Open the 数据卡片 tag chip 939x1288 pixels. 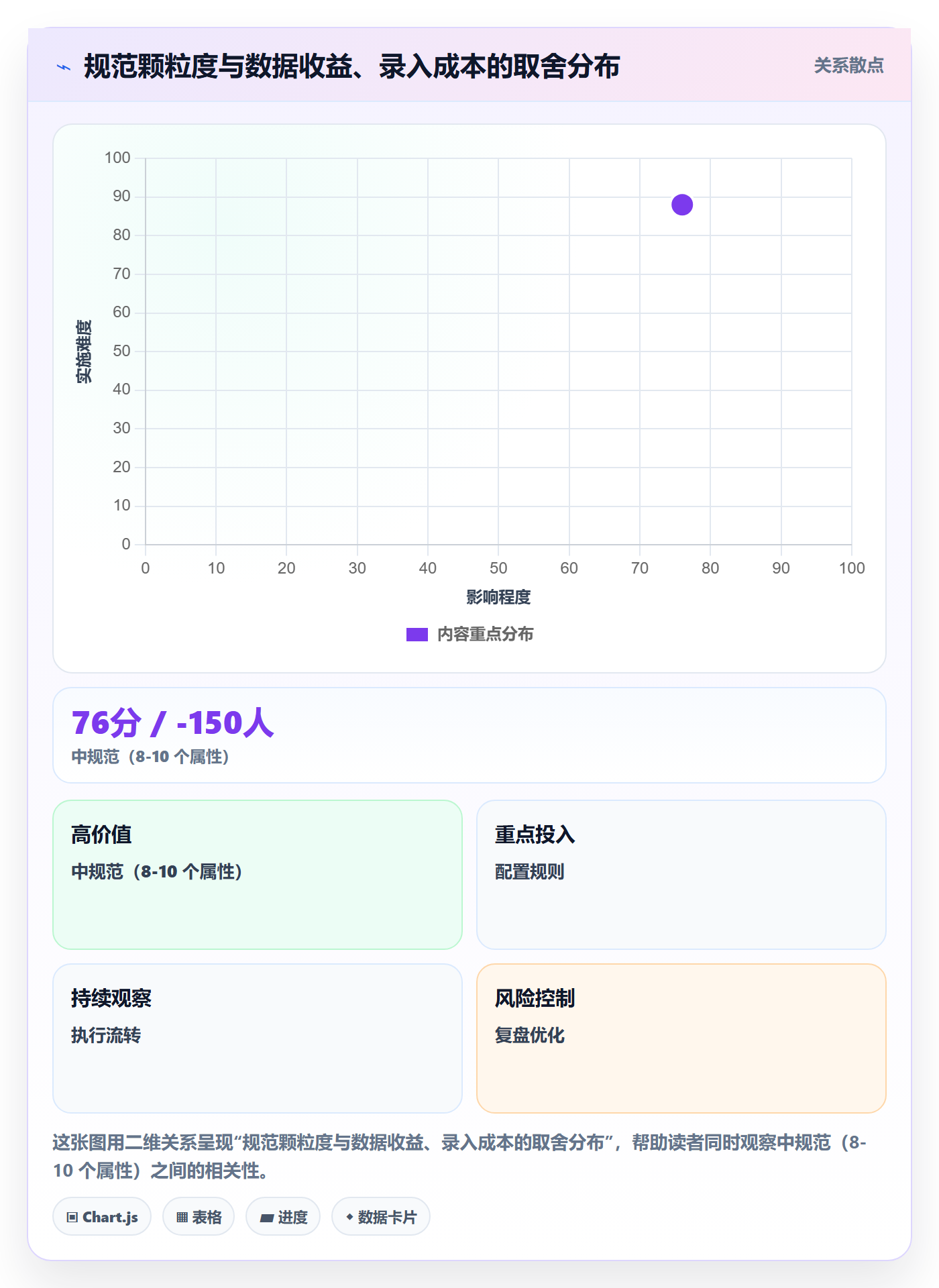[381, 1217]
